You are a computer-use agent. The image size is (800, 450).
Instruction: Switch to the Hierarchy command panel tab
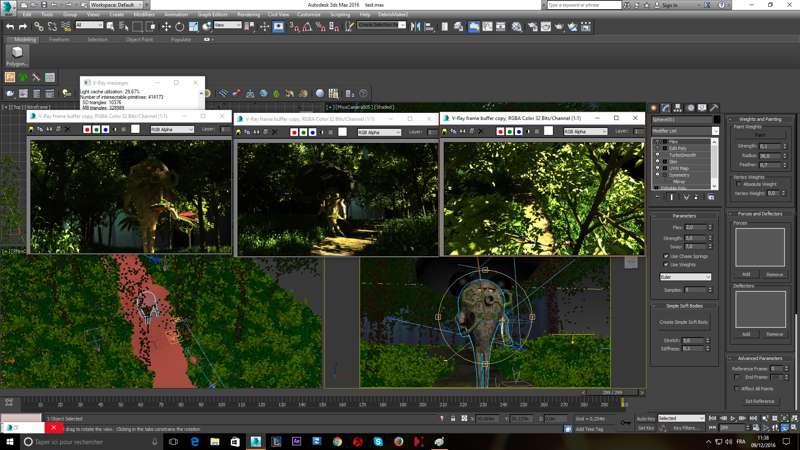tap(678, 108)
